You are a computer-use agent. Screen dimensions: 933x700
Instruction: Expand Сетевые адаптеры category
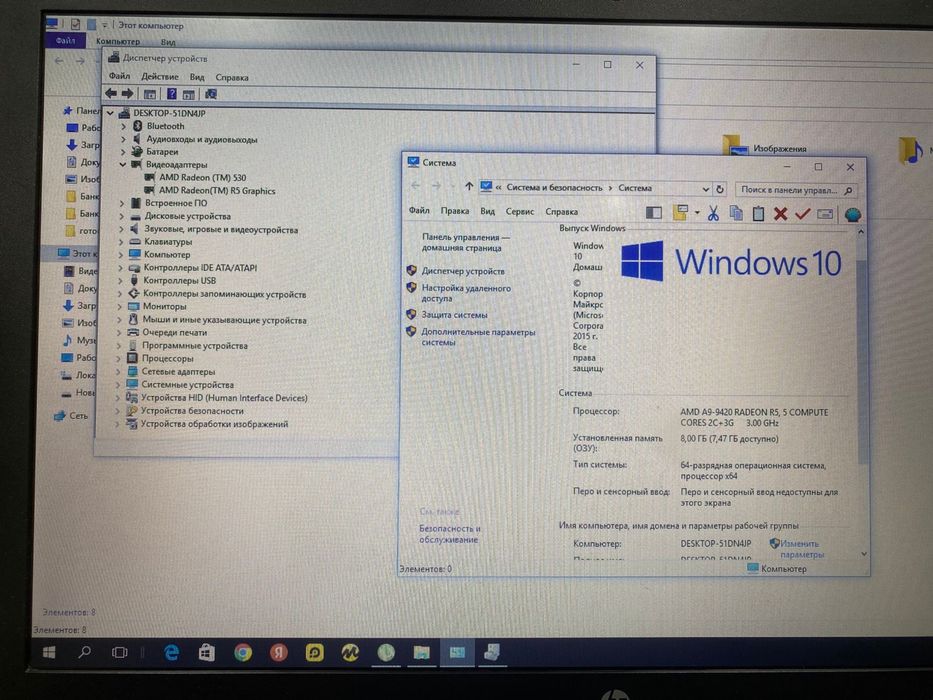click(118, 372)
